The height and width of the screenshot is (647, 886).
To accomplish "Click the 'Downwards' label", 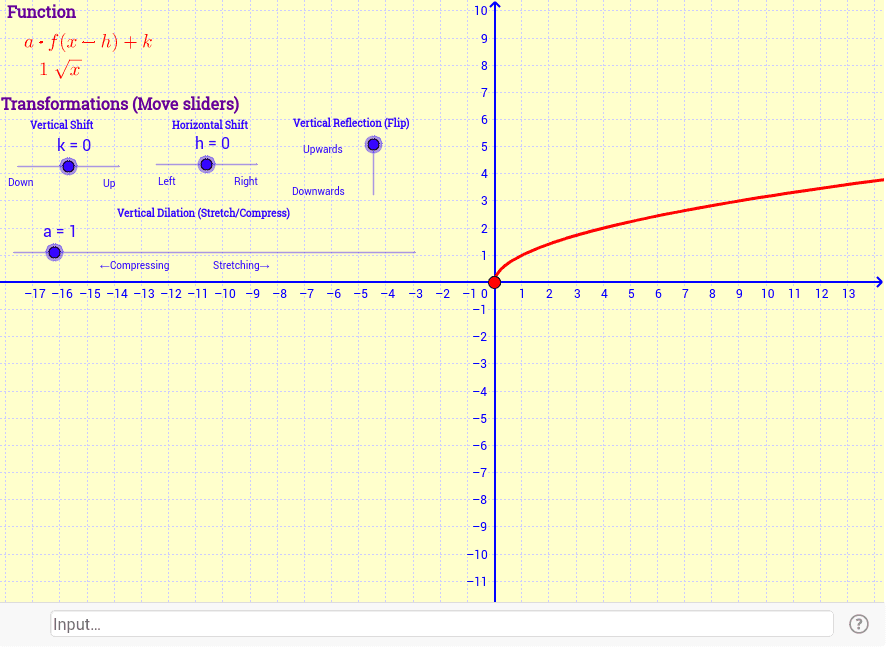I will 318,191.
